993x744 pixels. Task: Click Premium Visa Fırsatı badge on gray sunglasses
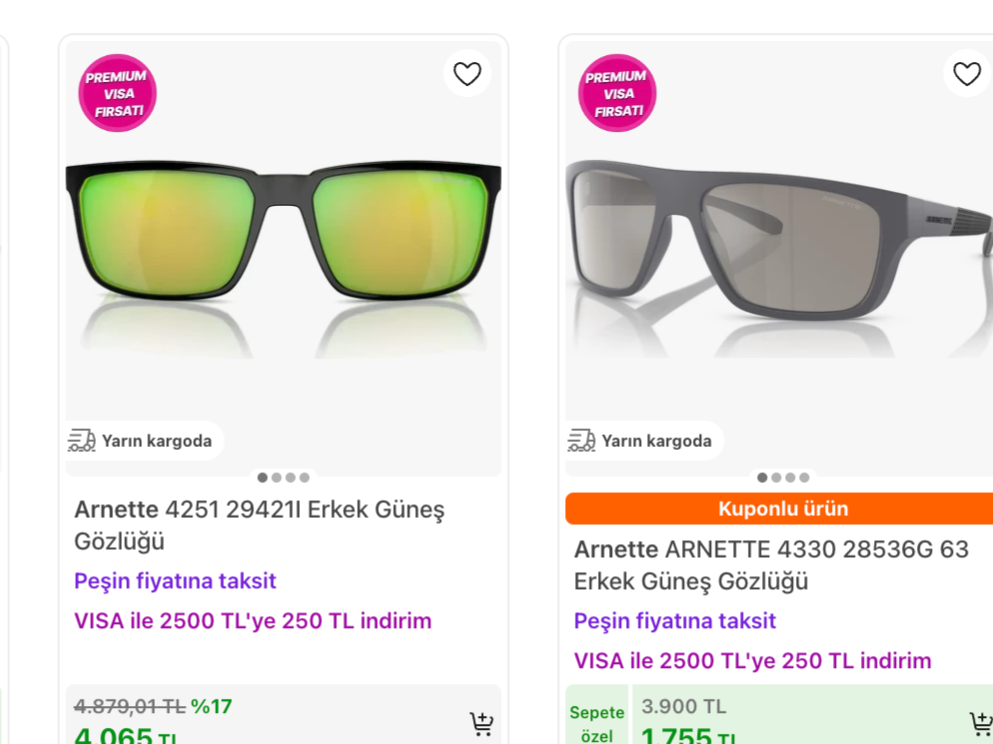click(617, 93)
